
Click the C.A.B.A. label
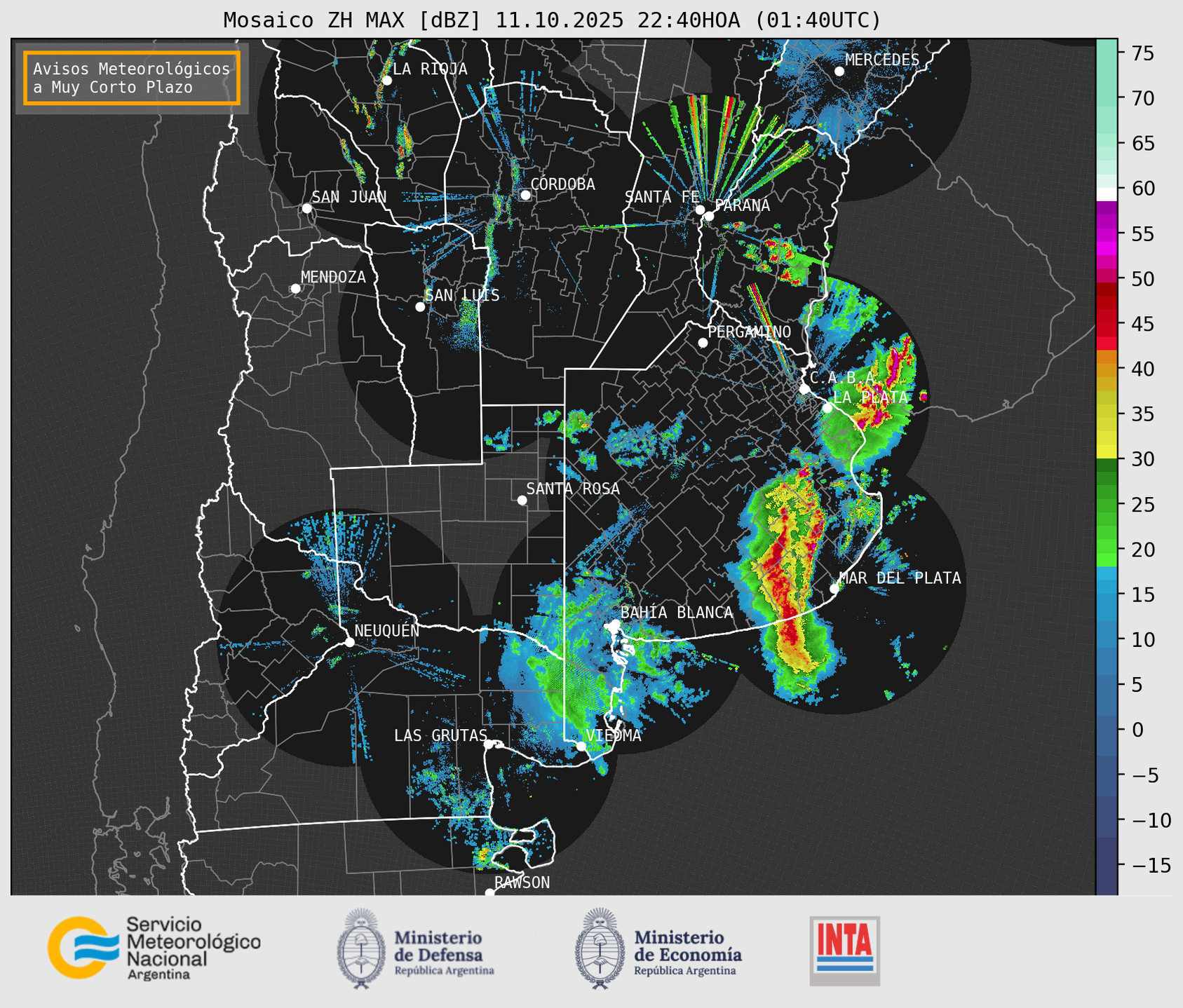[x=843, y=378]
